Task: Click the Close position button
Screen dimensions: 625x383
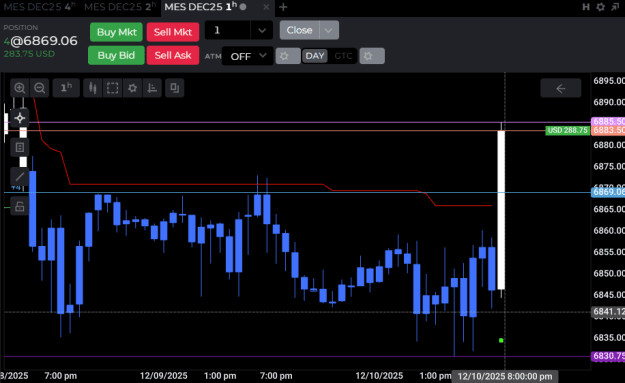Action: click(299, 30)
